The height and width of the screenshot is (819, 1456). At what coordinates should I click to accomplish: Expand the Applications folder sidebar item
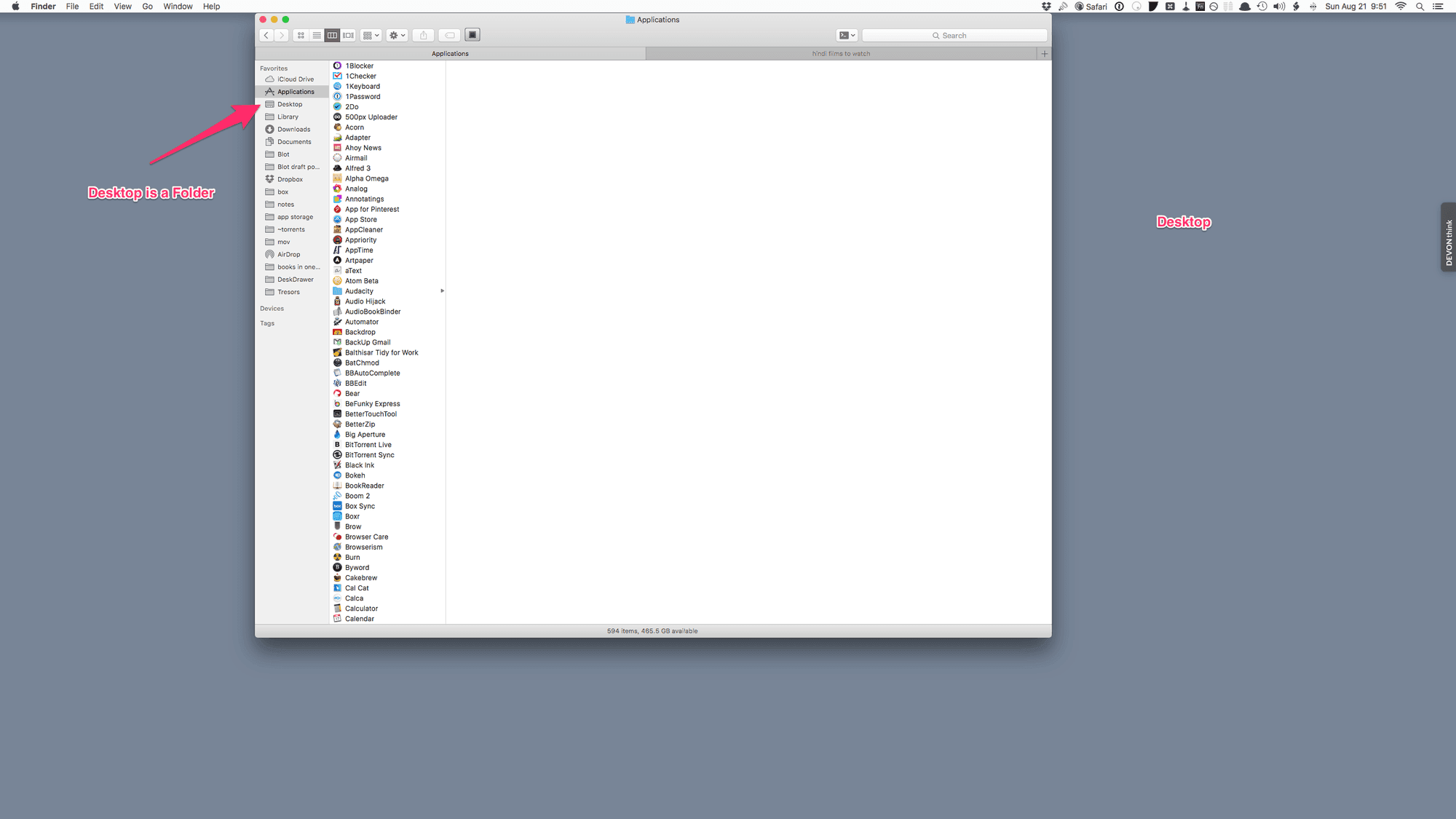coord(296,91)
